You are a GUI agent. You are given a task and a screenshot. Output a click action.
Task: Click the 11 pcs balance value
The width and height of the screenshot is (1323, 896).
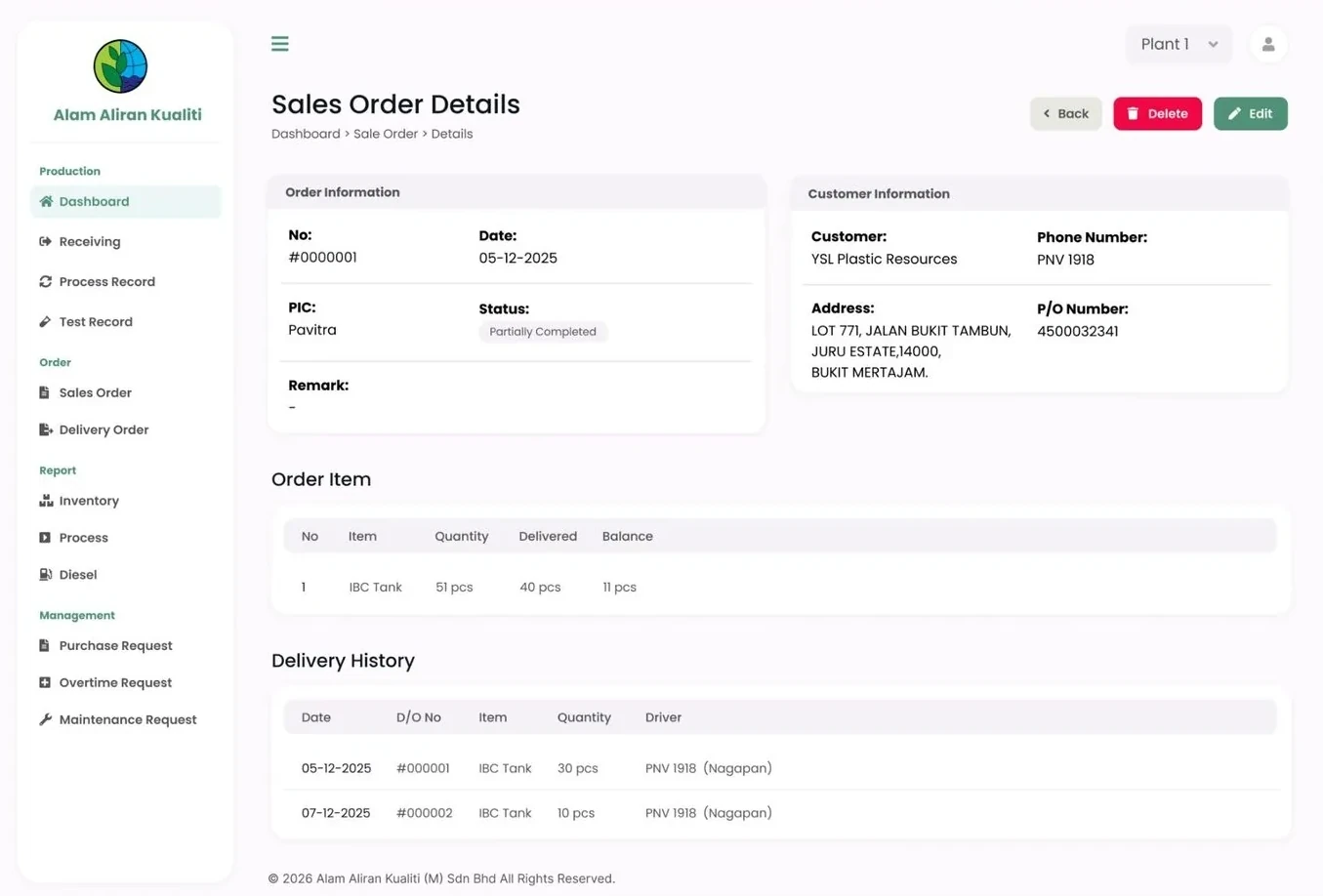619,588
